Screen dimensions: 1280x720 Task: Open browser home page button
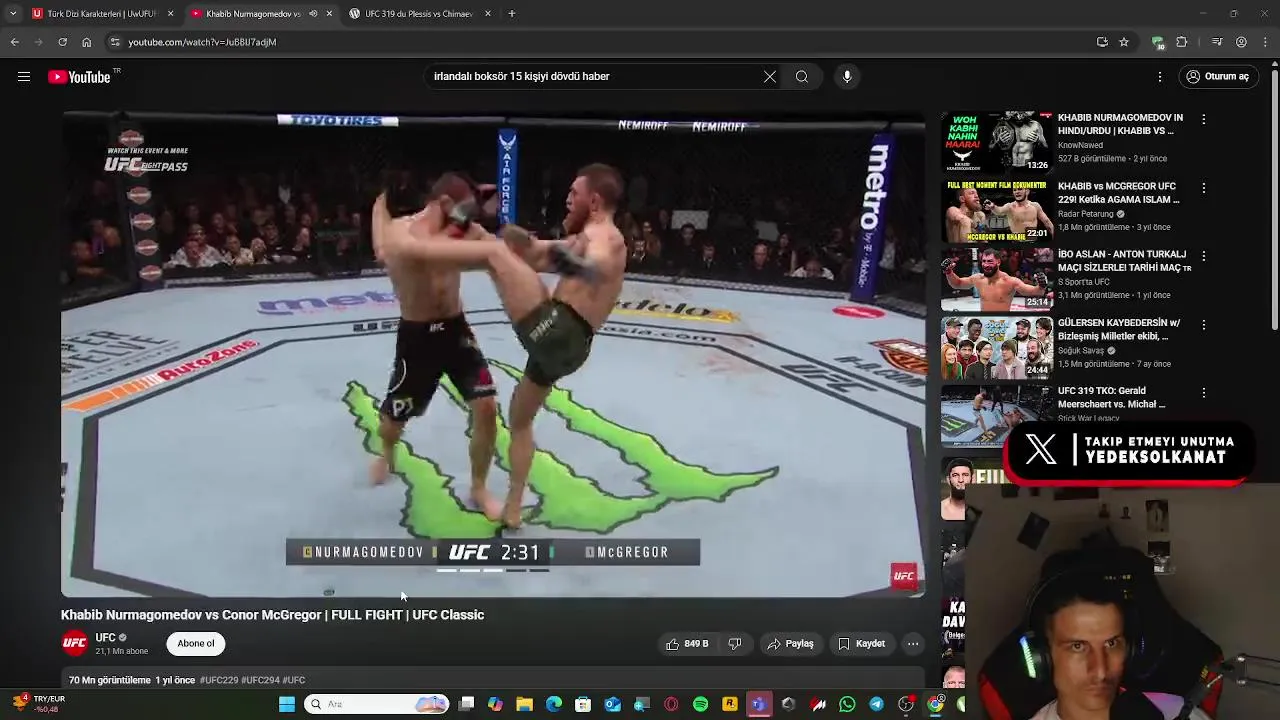86,42
